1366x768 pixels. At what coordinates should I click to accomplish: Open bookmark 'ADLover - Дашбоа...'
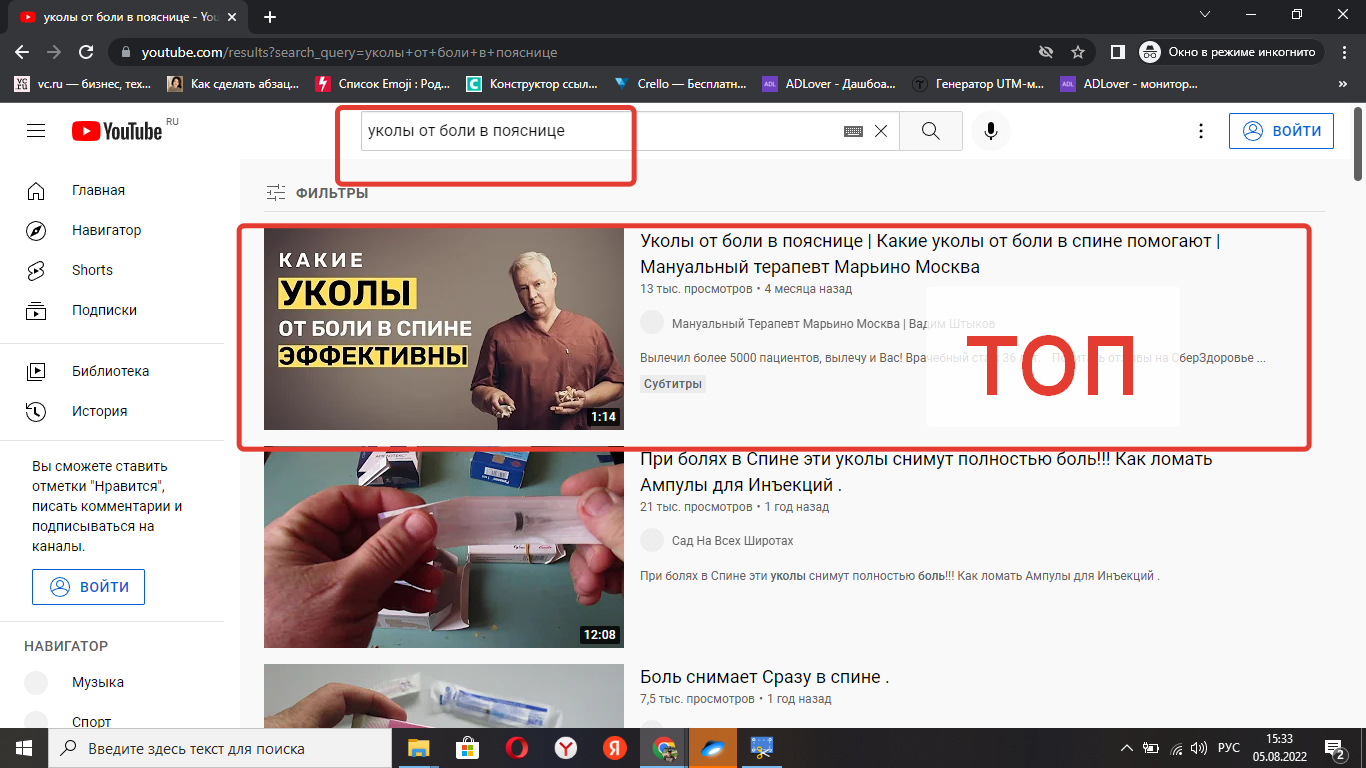(x=829, y=84)
